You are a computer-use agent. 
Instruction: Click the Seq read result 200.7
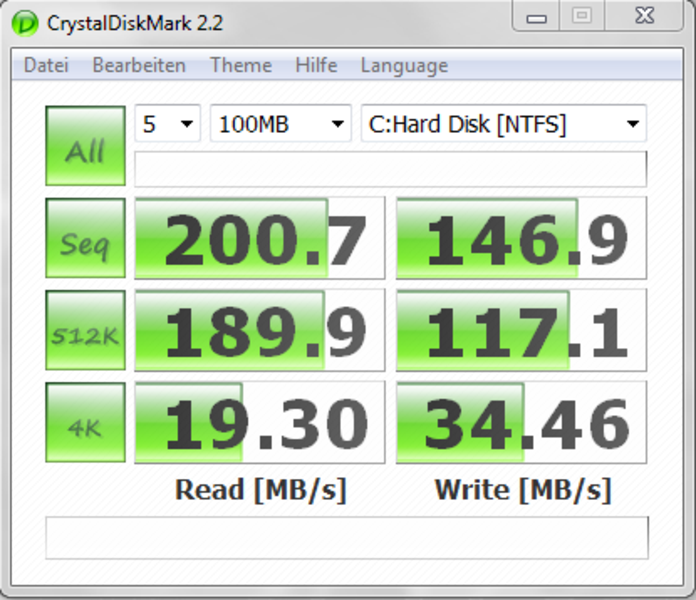(x=260, y=238)
